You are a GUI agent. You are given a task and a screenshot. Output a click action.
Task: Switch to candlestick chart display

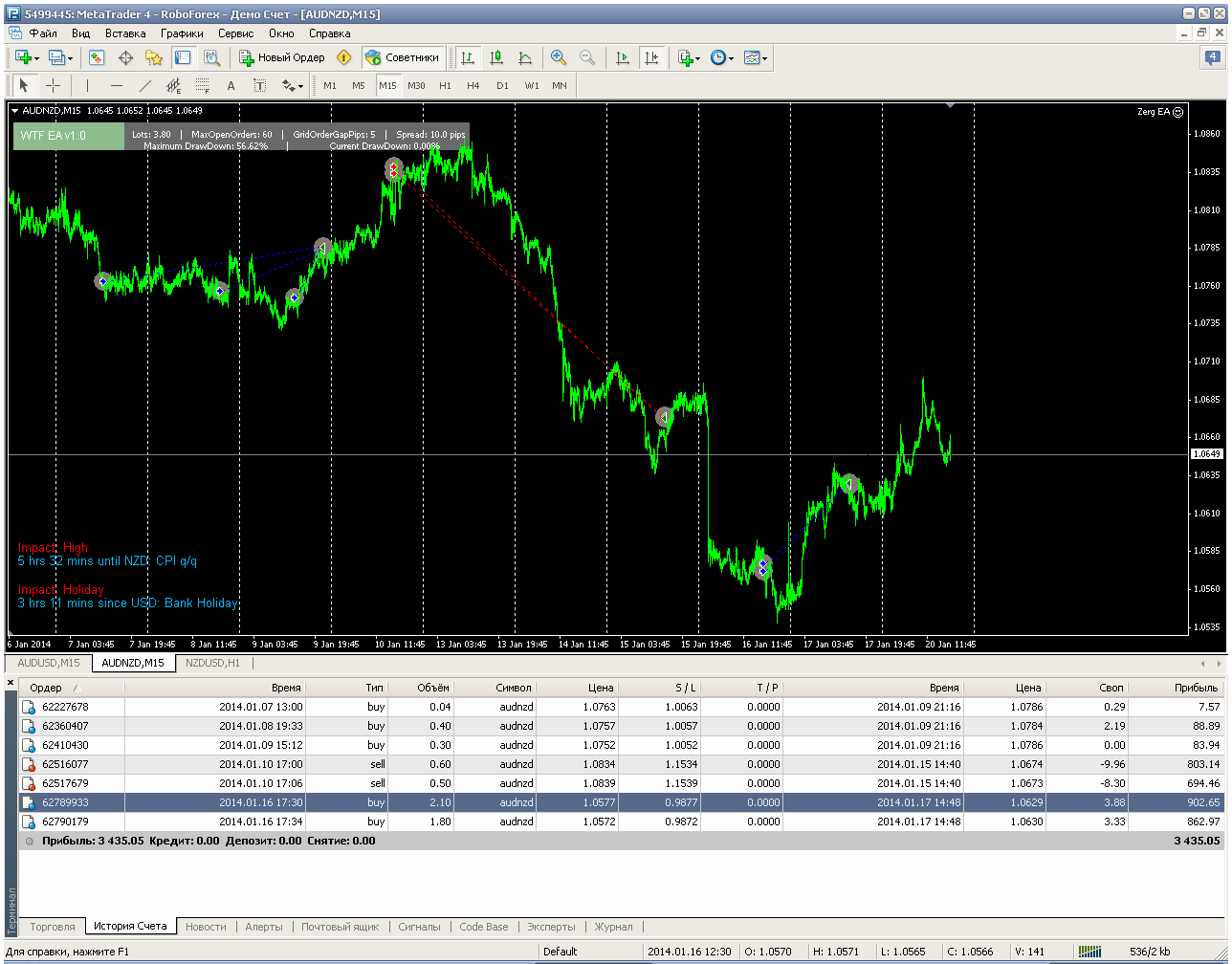click(496, 57)
